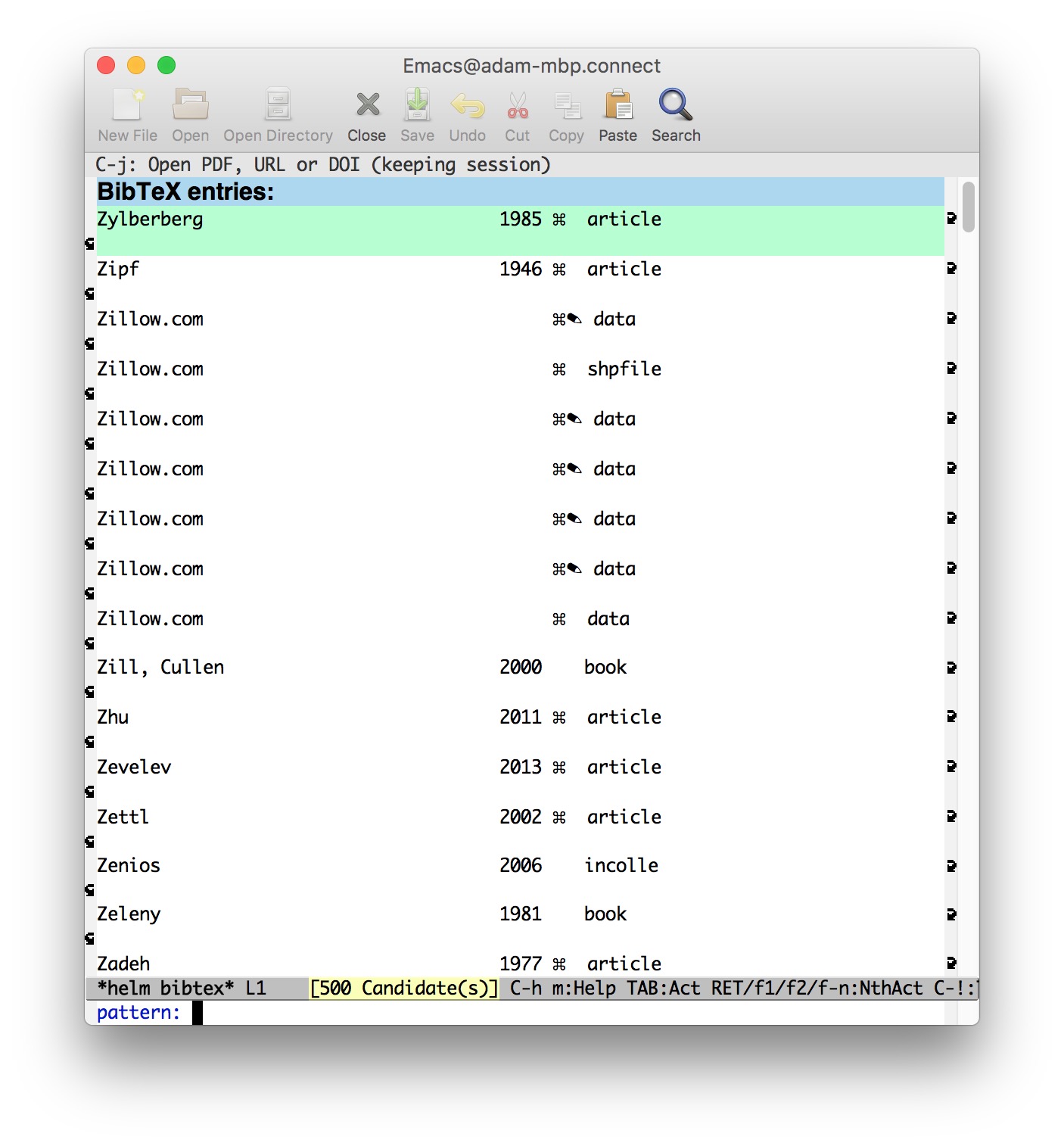Select the first Zillow.com shpfile entry
This screenshot has width=1064, height=1146.
(x=303, y=369)
